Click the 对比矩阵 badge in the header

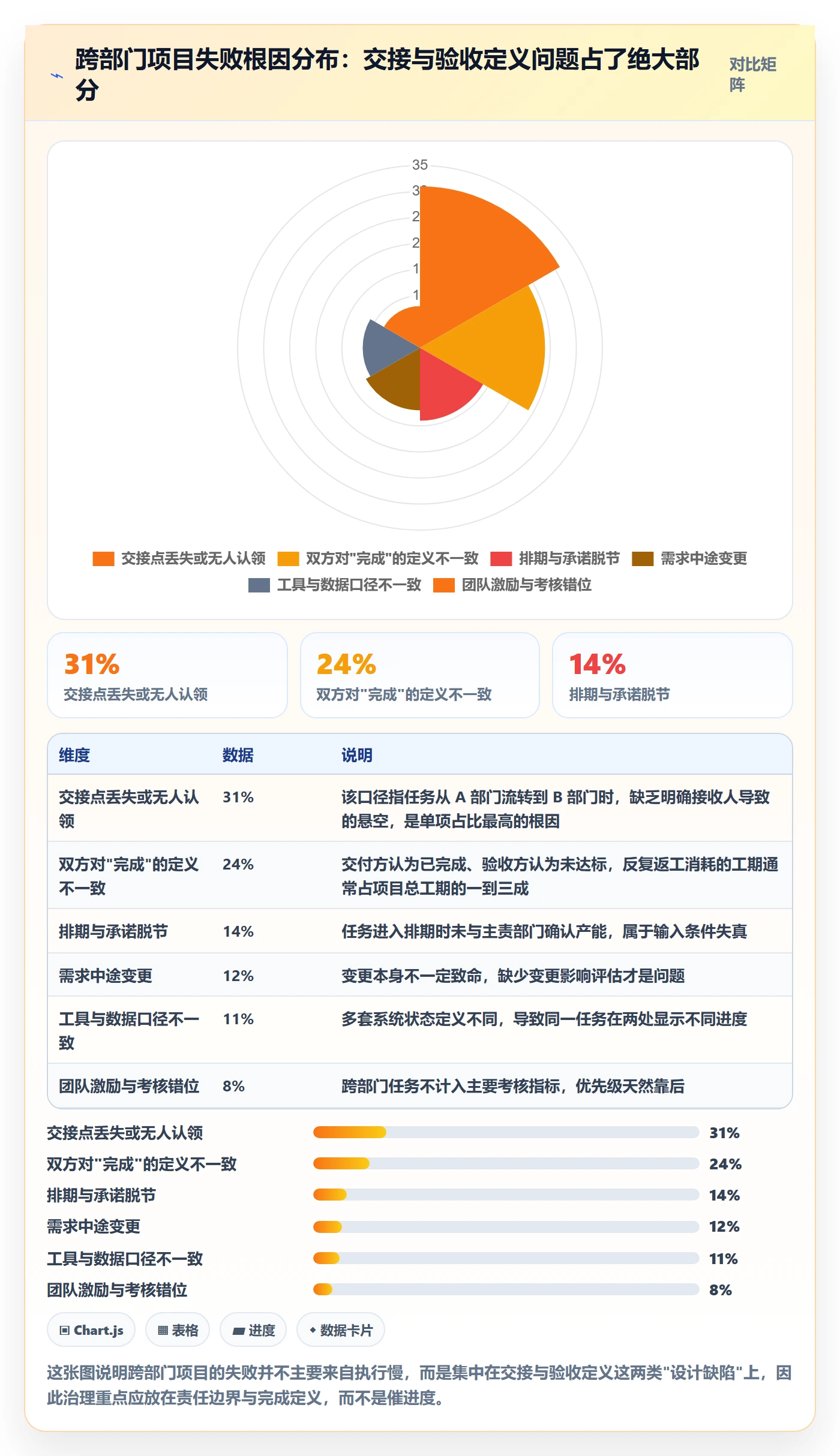pos(753,74)
